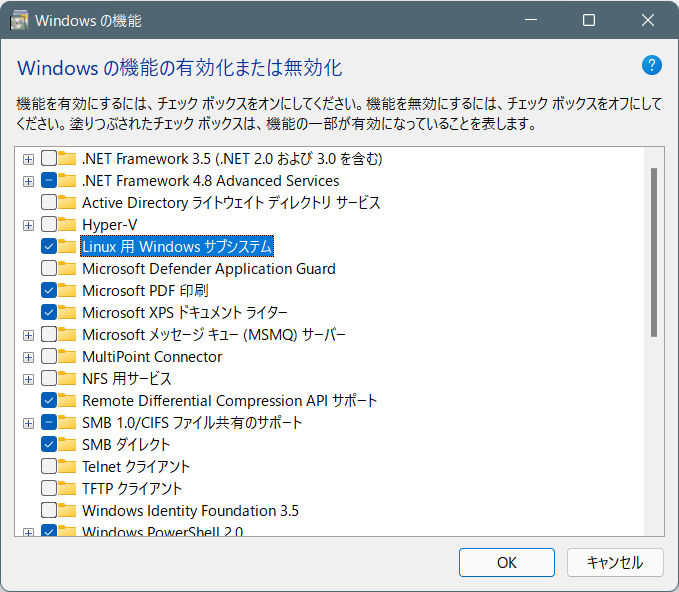This screenshot has height=592, width=679.
Task: Close the Windows の機能 dialog
Action: point(648,20)
